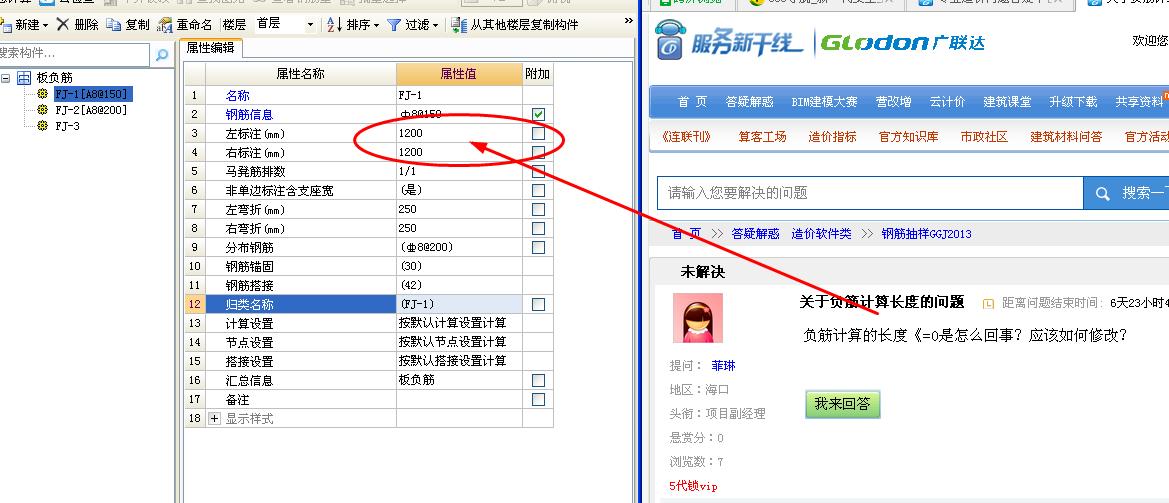Viewport: 1169px width, 503px height.
Task: Click the magnifier beside the 搜索构件 box
Action: coord(162,54)
